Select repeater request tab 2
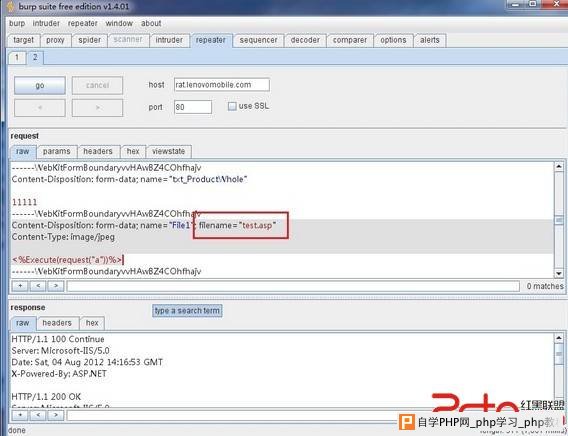This screenshot has width=568, height=436. [35, 58]
